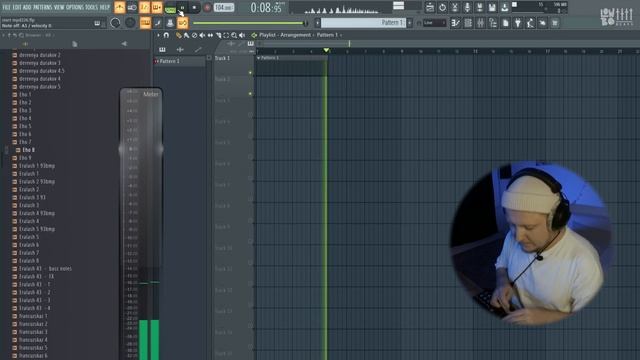Toggle the playlist magnet snap icon

coord(166,36)
